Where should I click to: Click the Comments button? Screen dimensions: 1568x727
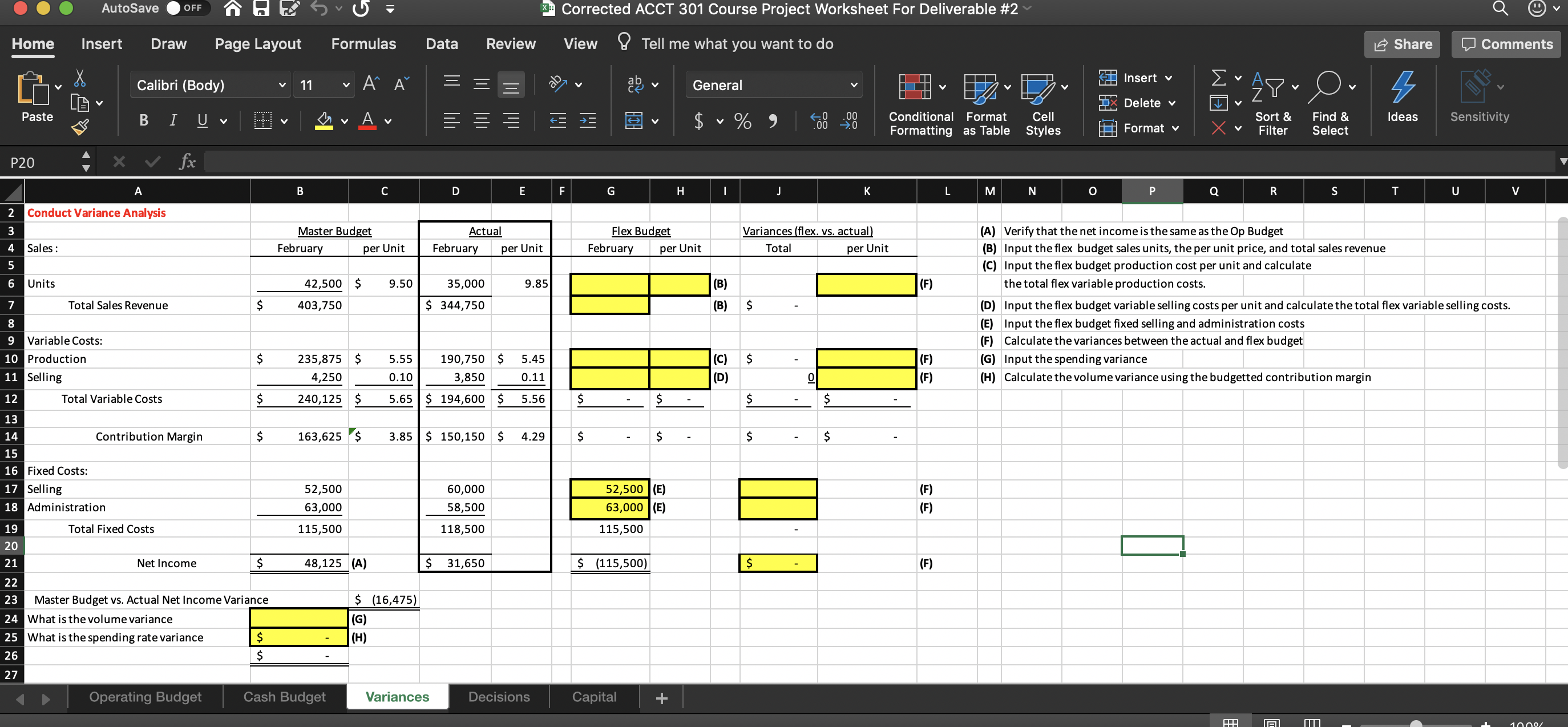coord(1506,44)
